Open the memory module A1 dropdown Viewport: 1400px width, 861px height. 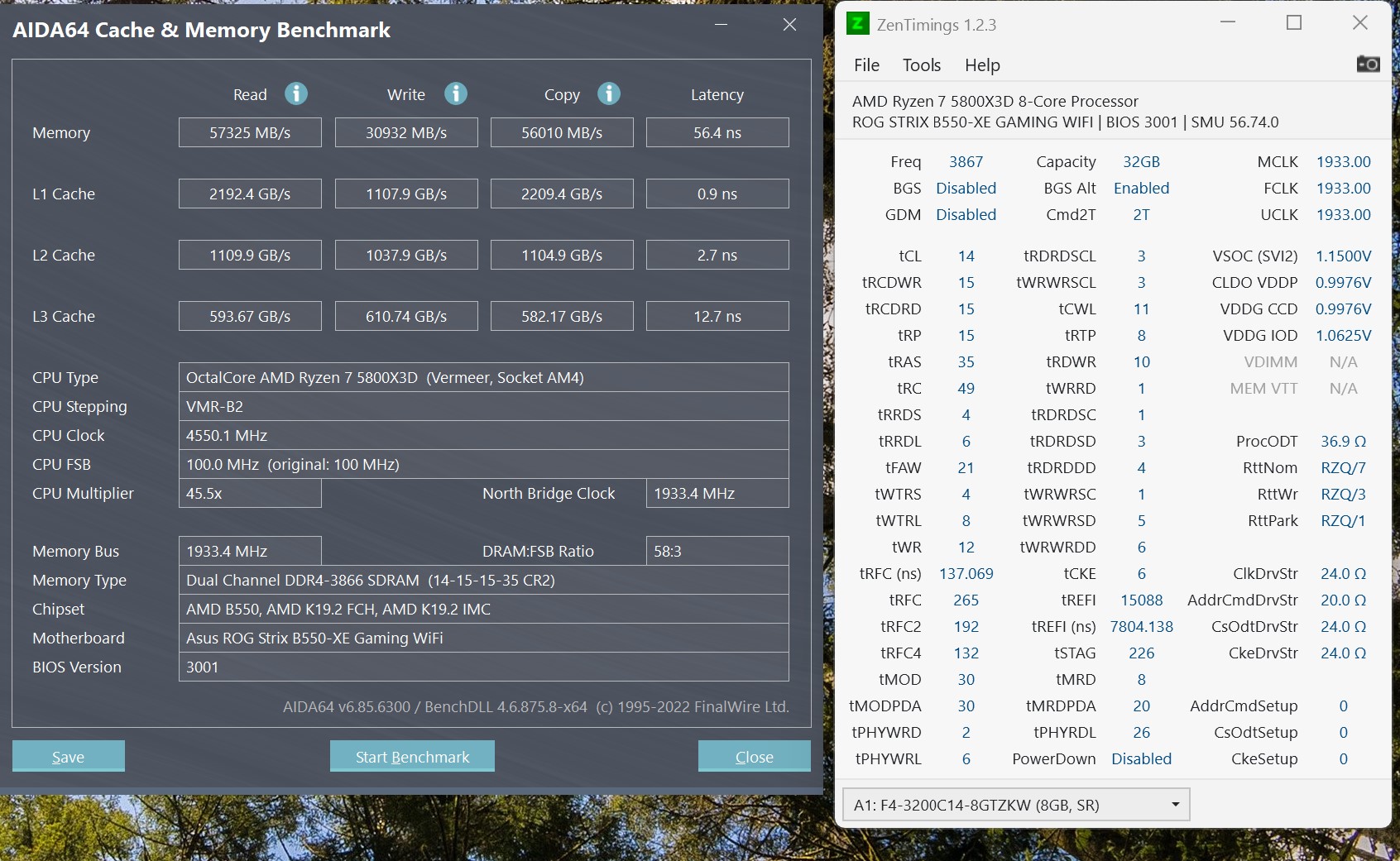[1016, 805]
